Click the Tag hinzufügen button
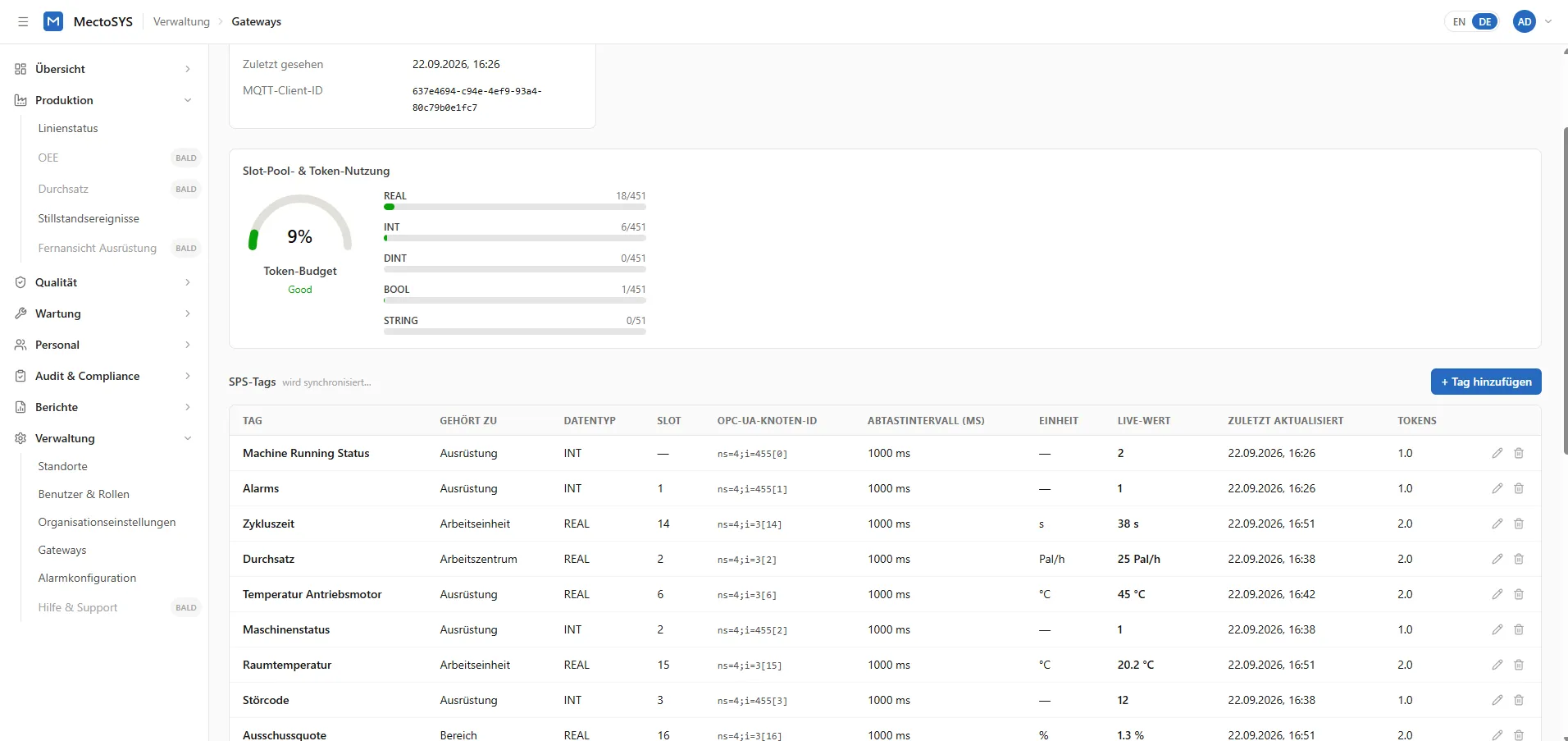This screenshot has height=741, width=1568. (x=1486, y=382)
